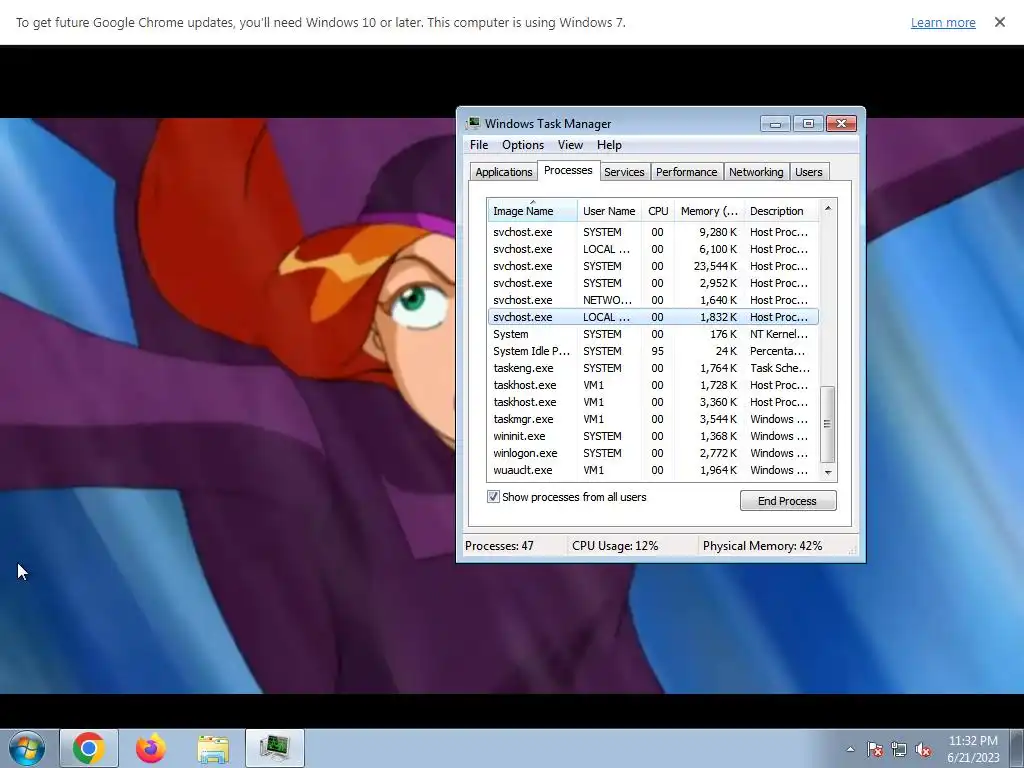Image resolution: width=1024 pixels, height=768 pixels.
Task: Select the wuauclt.exe process row
Action: (653, 470)
